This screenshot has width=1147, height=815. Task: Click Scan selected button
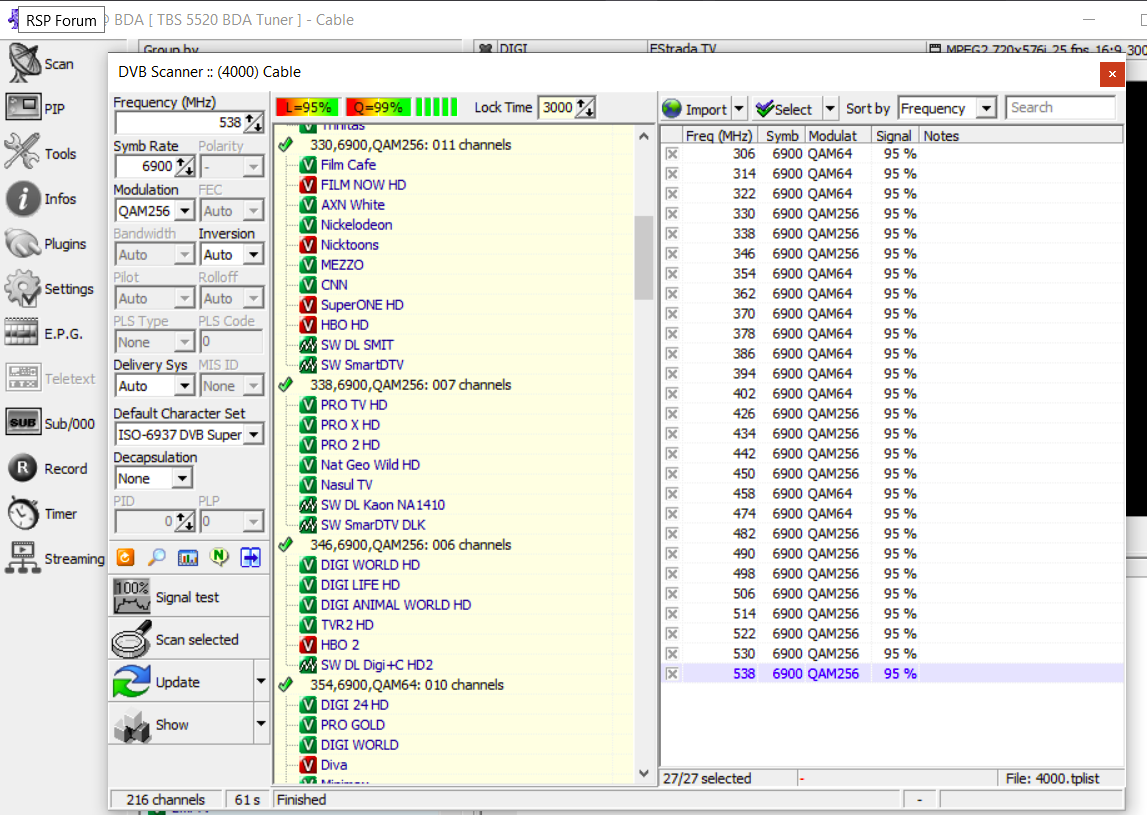tap(189, 639)
